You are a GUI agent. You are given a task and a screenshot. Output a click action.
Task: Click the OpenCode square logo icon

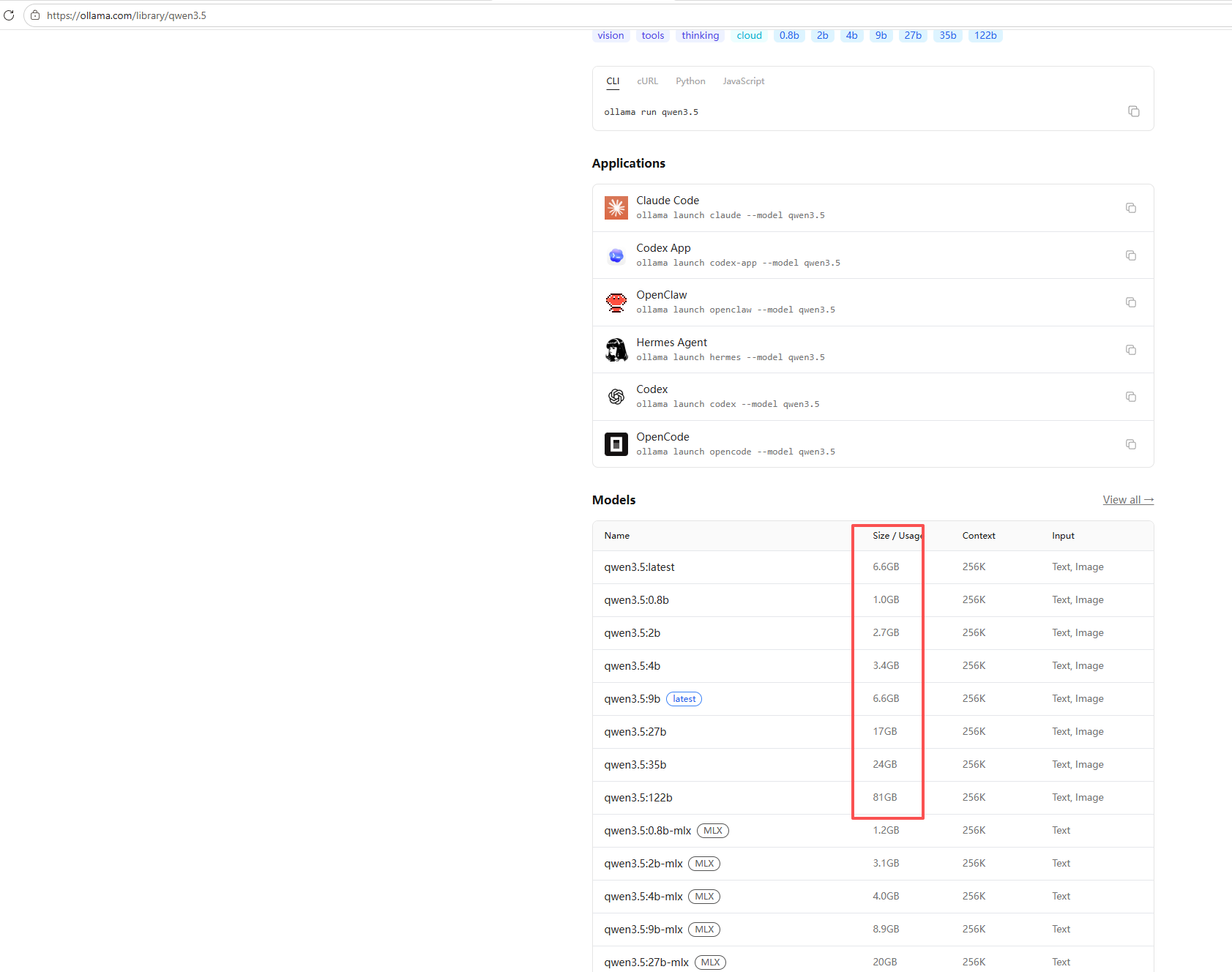[616, 444]
